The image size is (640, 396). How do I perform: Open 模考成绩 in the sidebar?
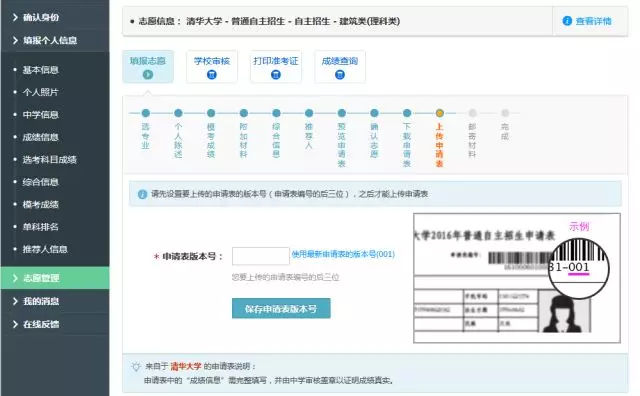[x=40, y=205]
